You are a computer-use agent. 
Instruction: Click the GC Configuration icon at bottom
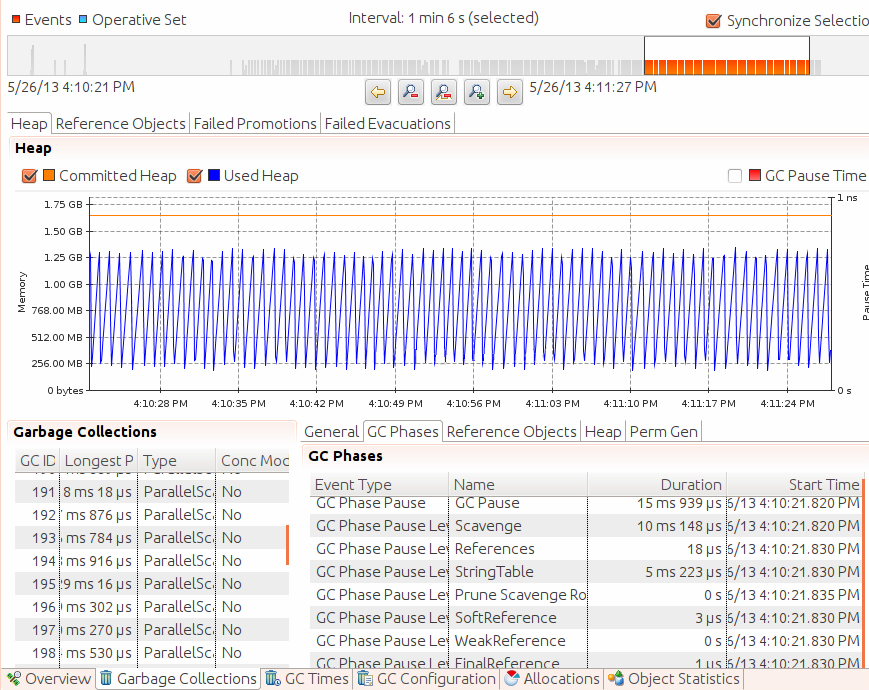click(x=365, y=678)
